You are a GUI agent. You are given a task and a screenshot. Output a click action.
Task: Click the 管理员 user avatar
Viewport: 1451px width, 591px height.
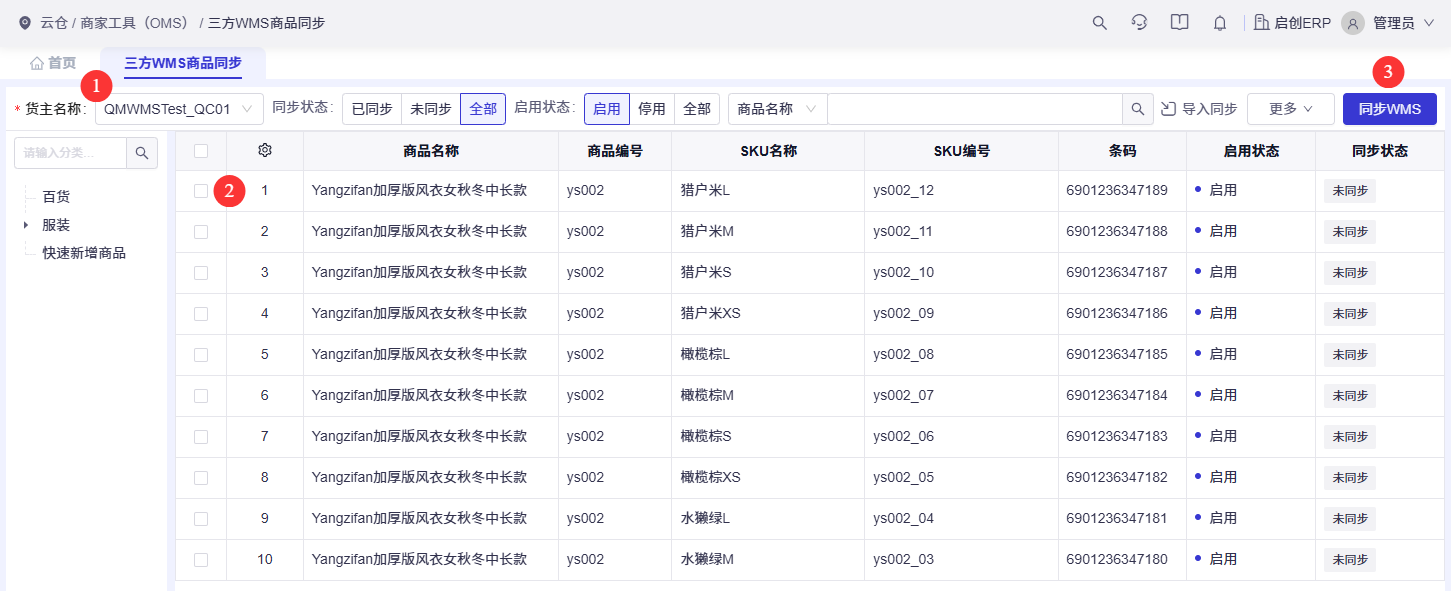(x=1353, y=22)
